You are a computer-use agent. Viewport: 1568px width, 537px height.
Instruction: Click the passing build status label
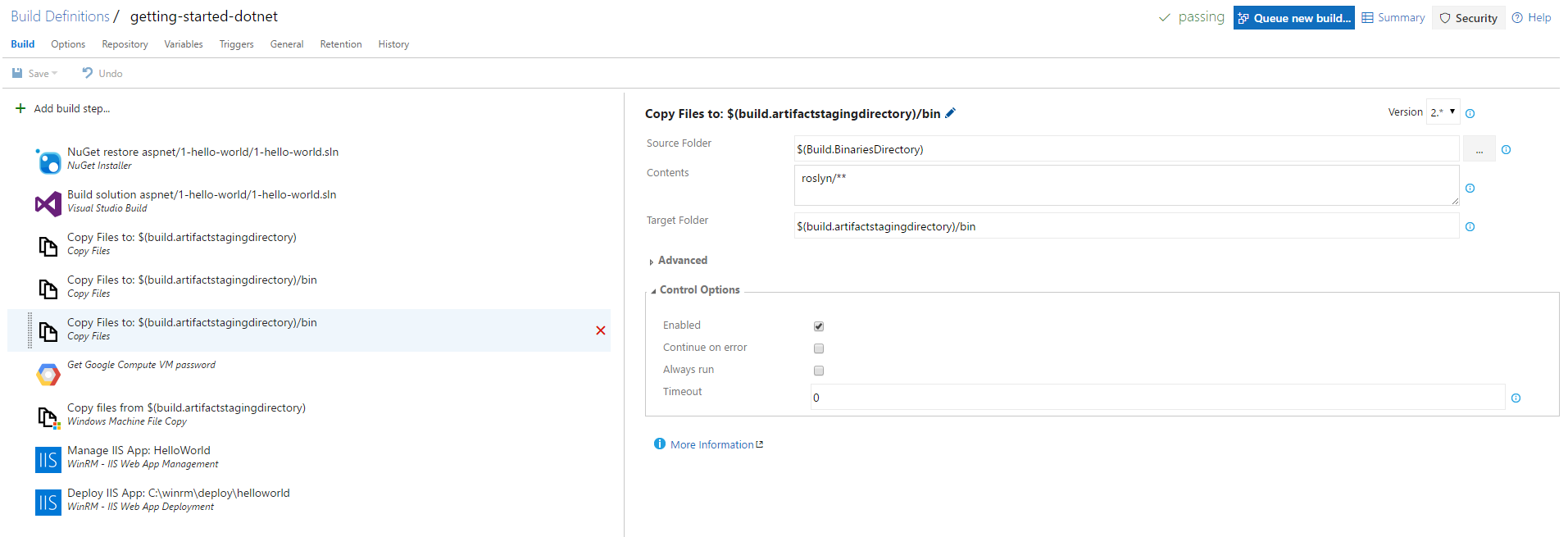click(x=1201, y=17)
